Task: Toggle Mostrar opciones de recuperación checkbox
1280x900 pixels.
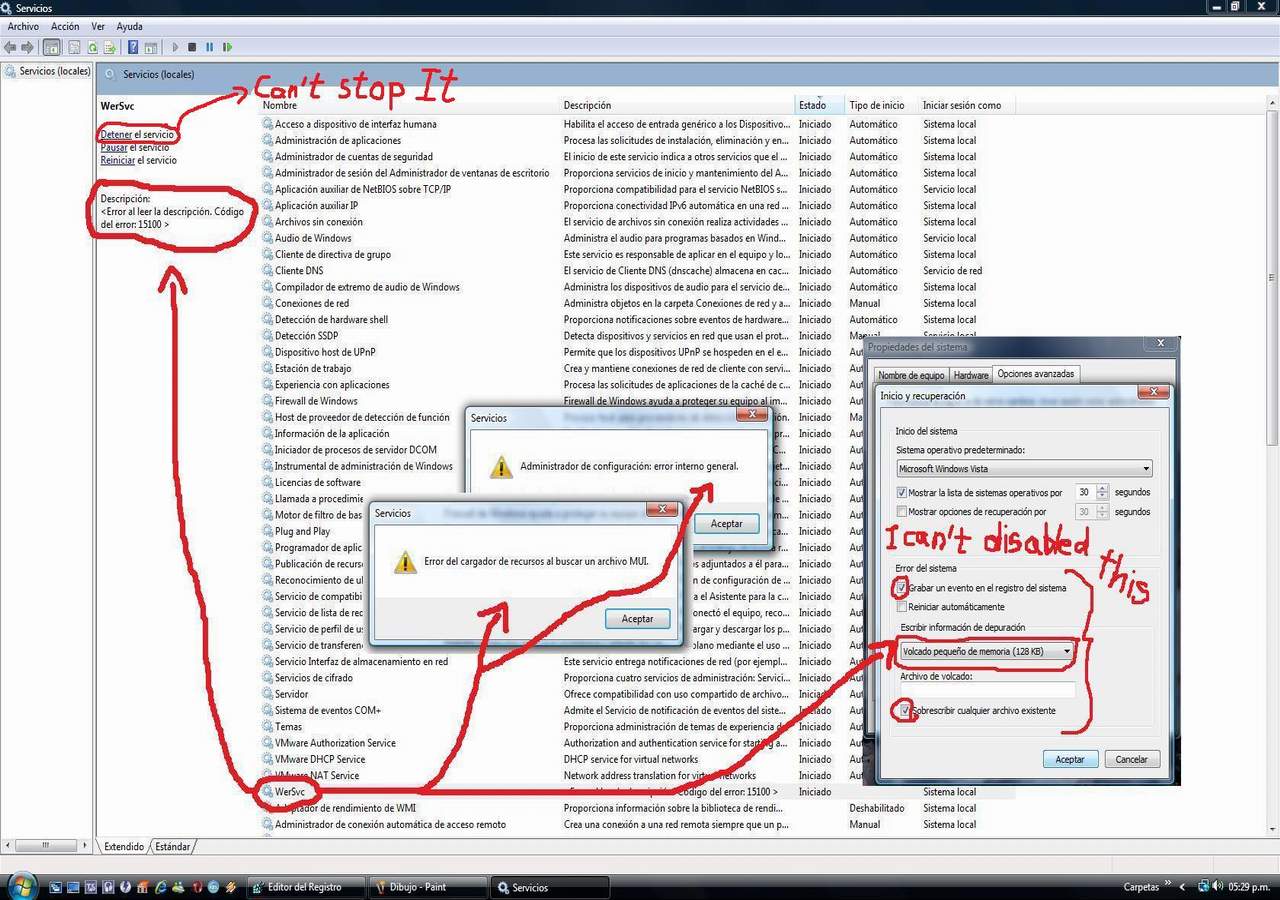Action: click(902, 512)
